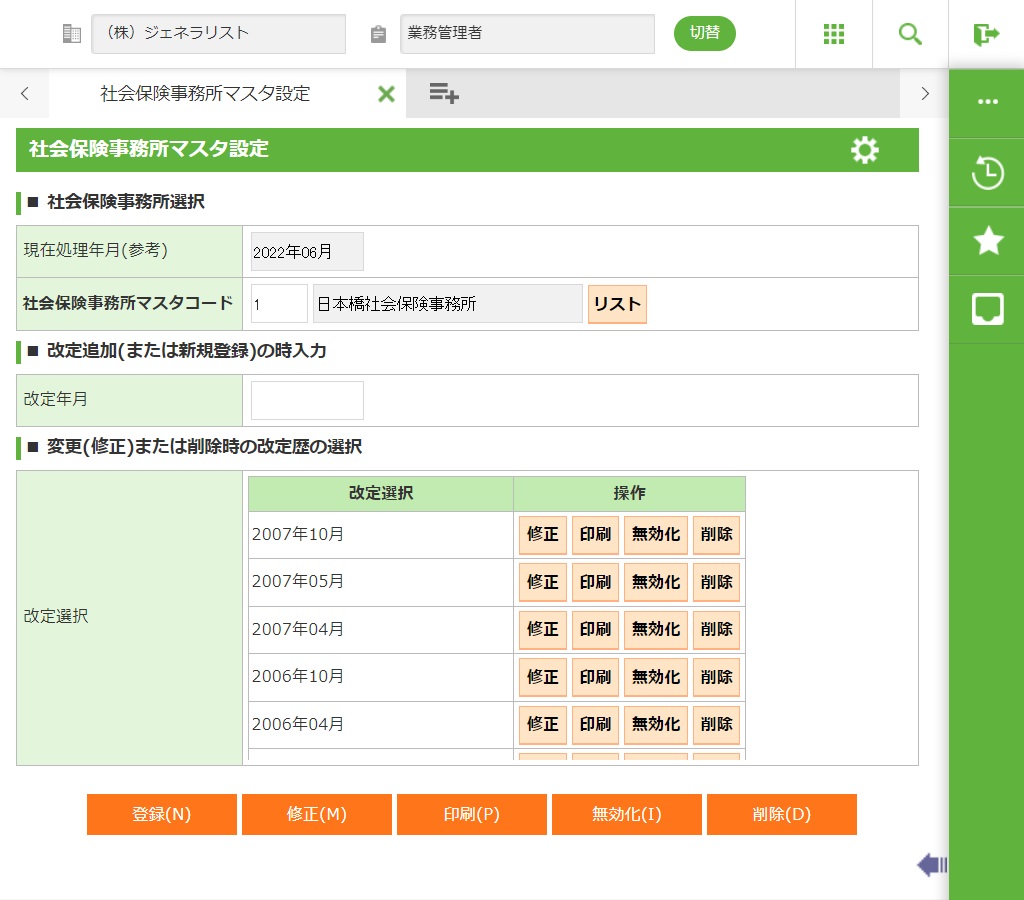Click the search magnifier icon
The height and width of the screenshot is (900, 1024).
[x=910, y=34]
